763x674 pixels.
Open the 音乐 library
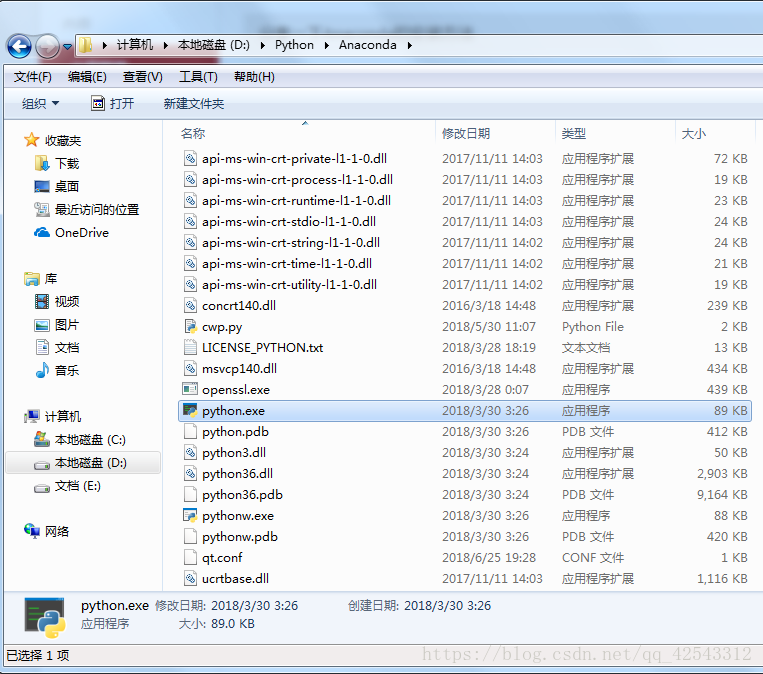57,370
